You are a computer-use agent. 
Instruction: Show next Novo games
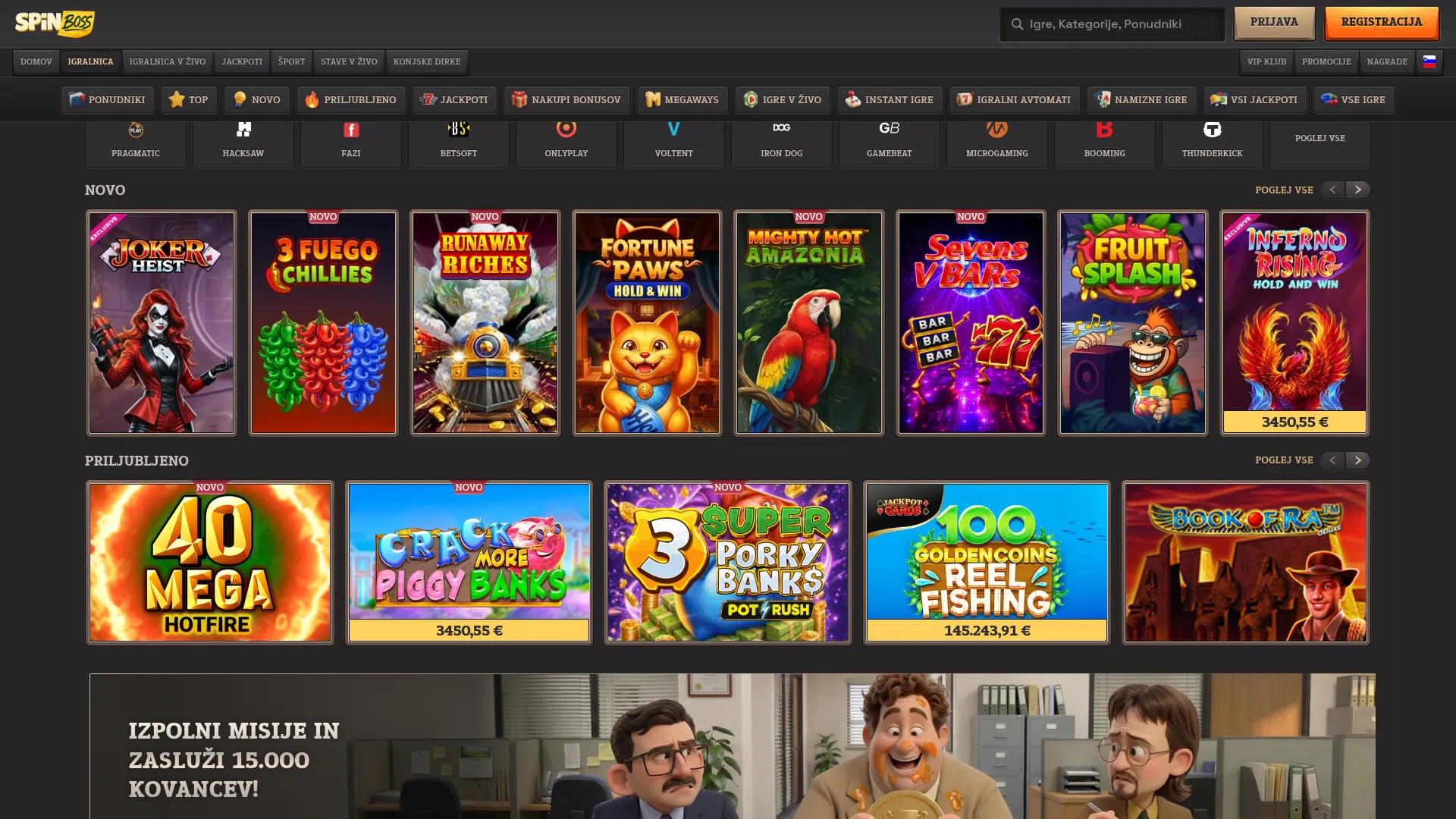[x=1358, y=190]
